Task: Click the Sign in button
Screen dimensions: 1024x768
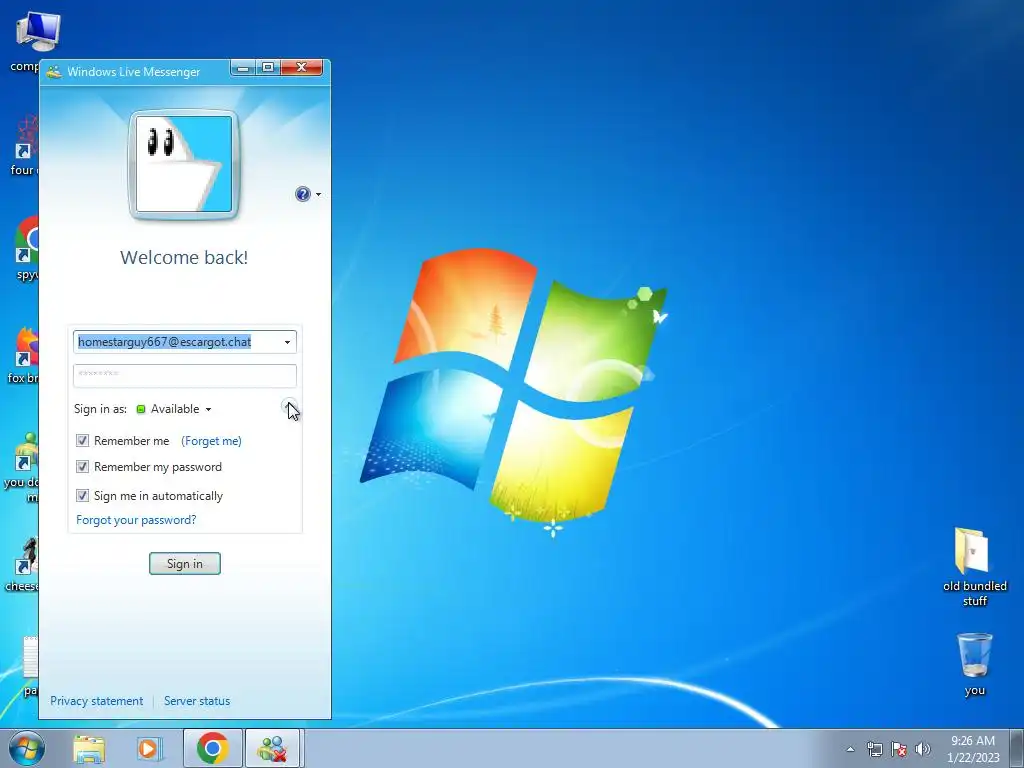Action: (x=185, y=564)
